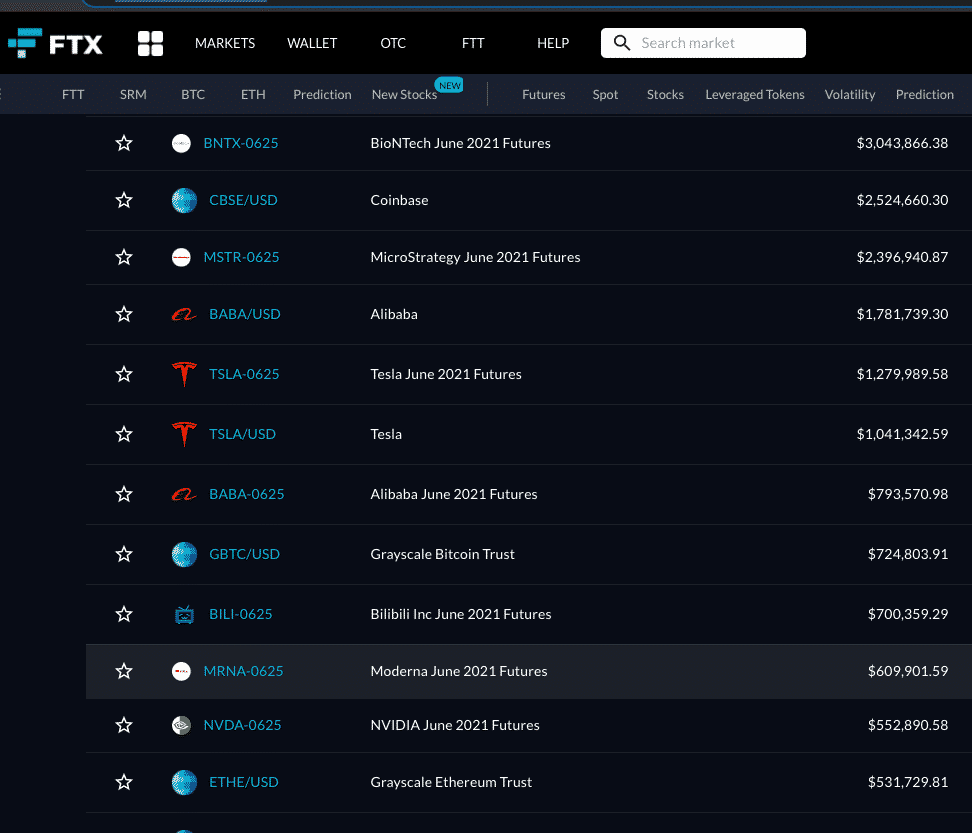This screenshot has width=972, height=833.
Task: Select the Spot category tab
Action: 605,95
